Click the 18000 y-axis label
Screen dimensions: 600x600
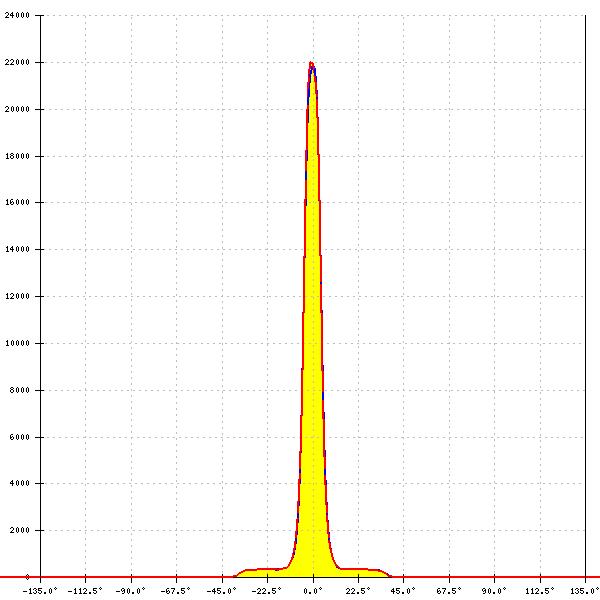tap(17, 156)
